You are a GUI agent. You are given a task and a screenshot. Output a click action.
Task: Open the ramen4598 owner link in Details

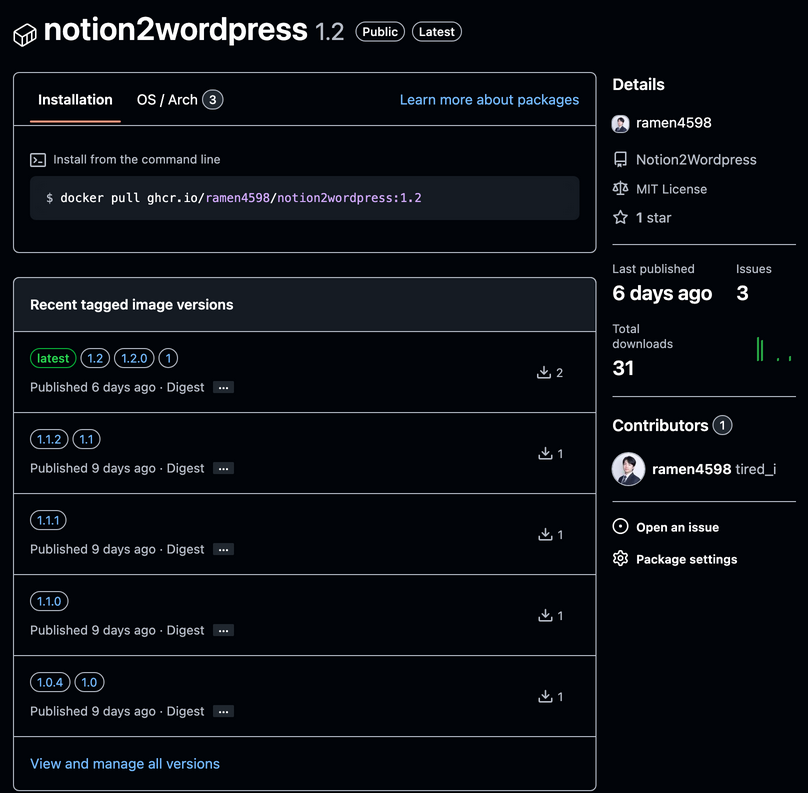pyautogui.click(x=674, y=123)
